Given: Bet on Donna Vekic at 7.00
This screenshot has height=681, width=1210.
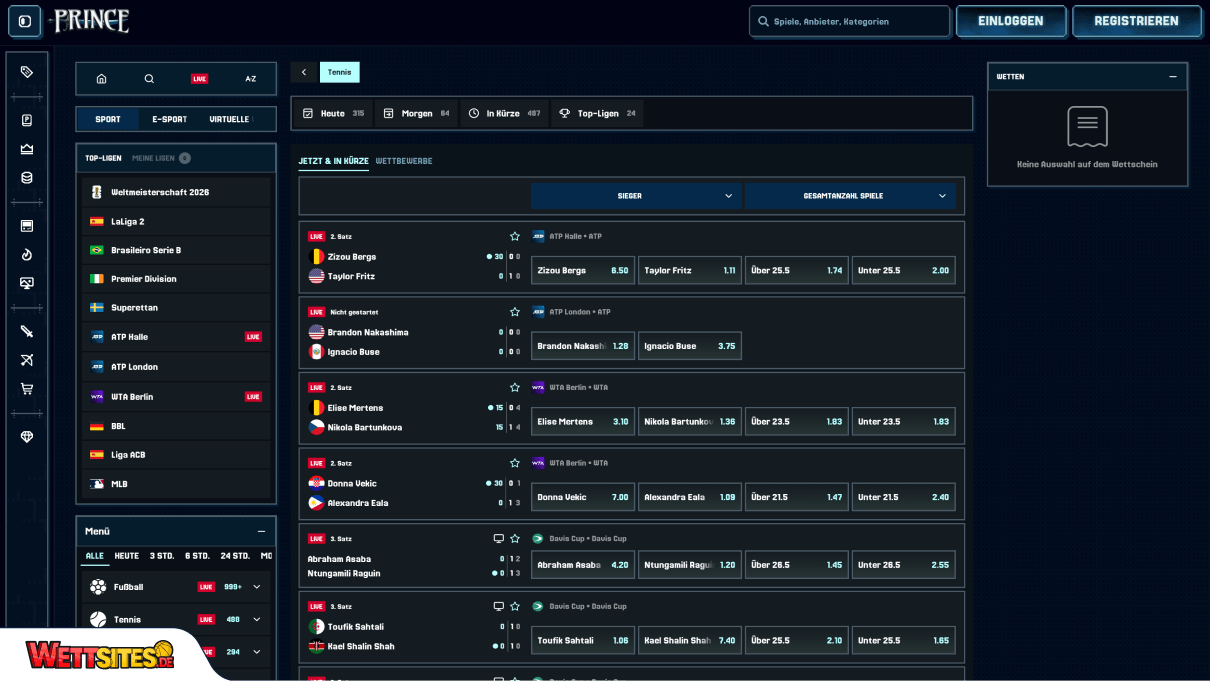Looking at the screenshot, I should point(583,497).
